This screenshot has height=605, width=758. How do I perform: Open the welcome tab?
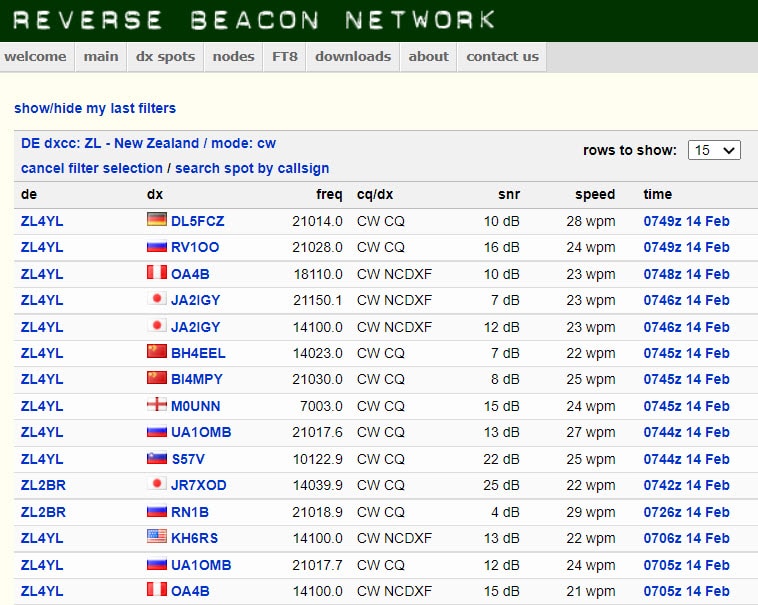35,57
